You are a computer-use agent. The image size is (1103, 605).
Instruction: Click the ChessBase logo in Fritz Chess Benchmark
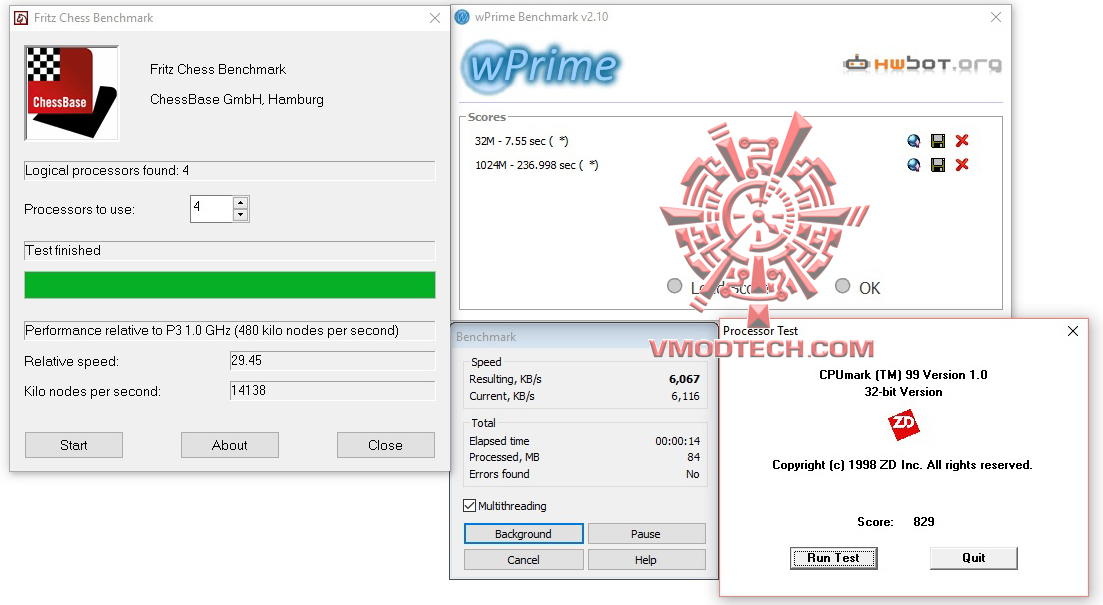coord(72,93)
